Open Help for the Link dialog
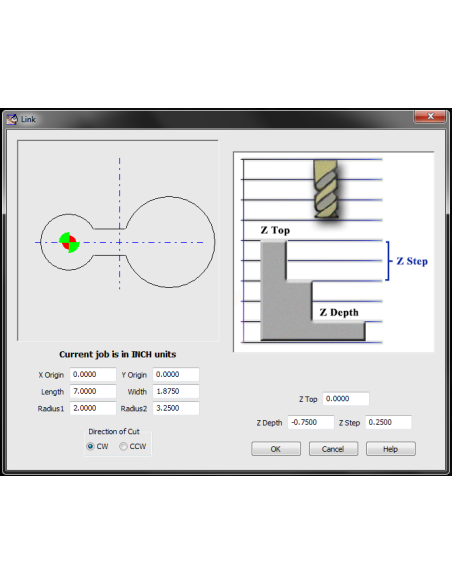Image resolution: width=452 pixels, height=584 pixels. tap(391, 449)
